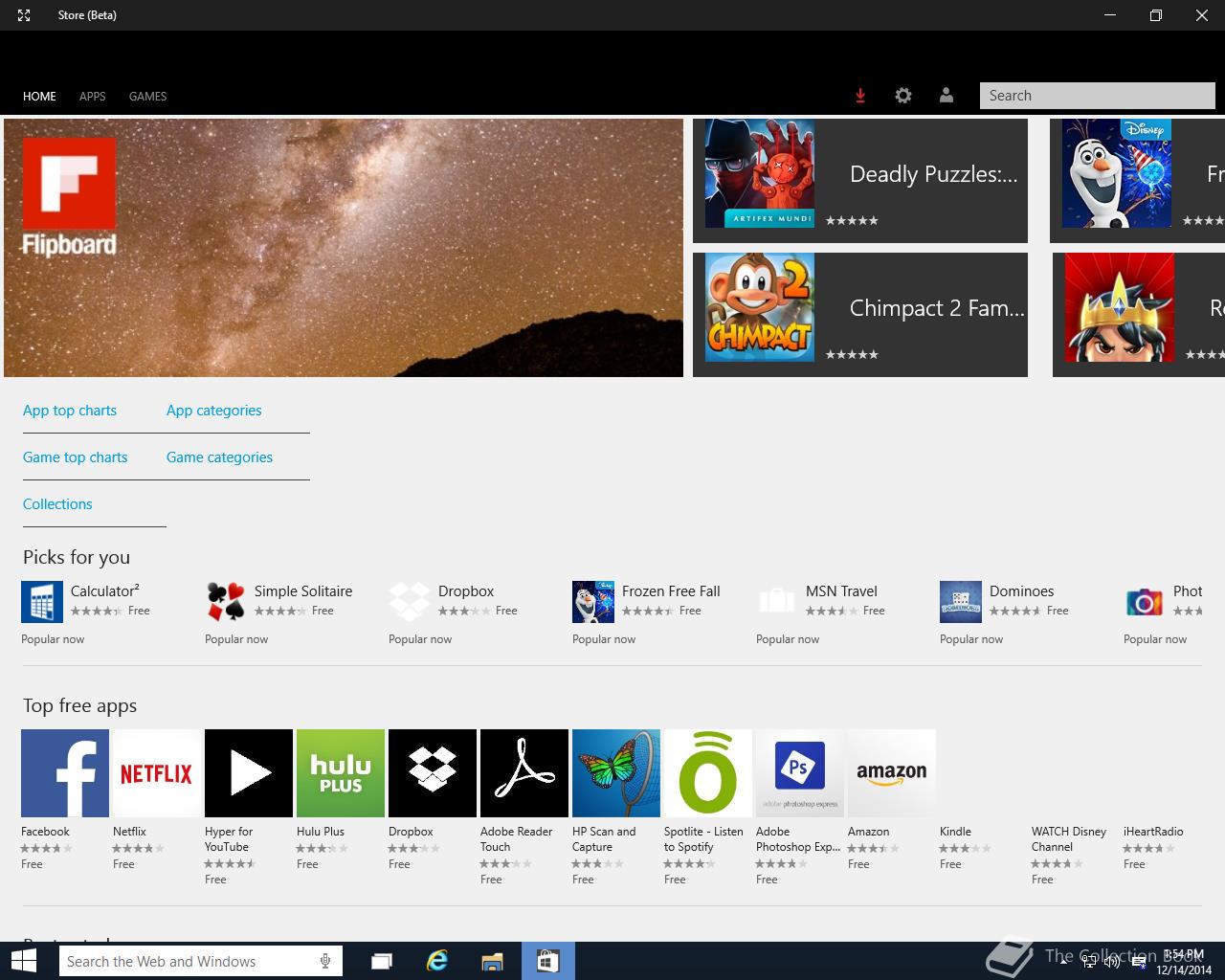Image resolution: width=1225 pixels, height=980 pixels.
Task: Open the Chimpact 2 Family tile
Action: click(x=860, y=315)
